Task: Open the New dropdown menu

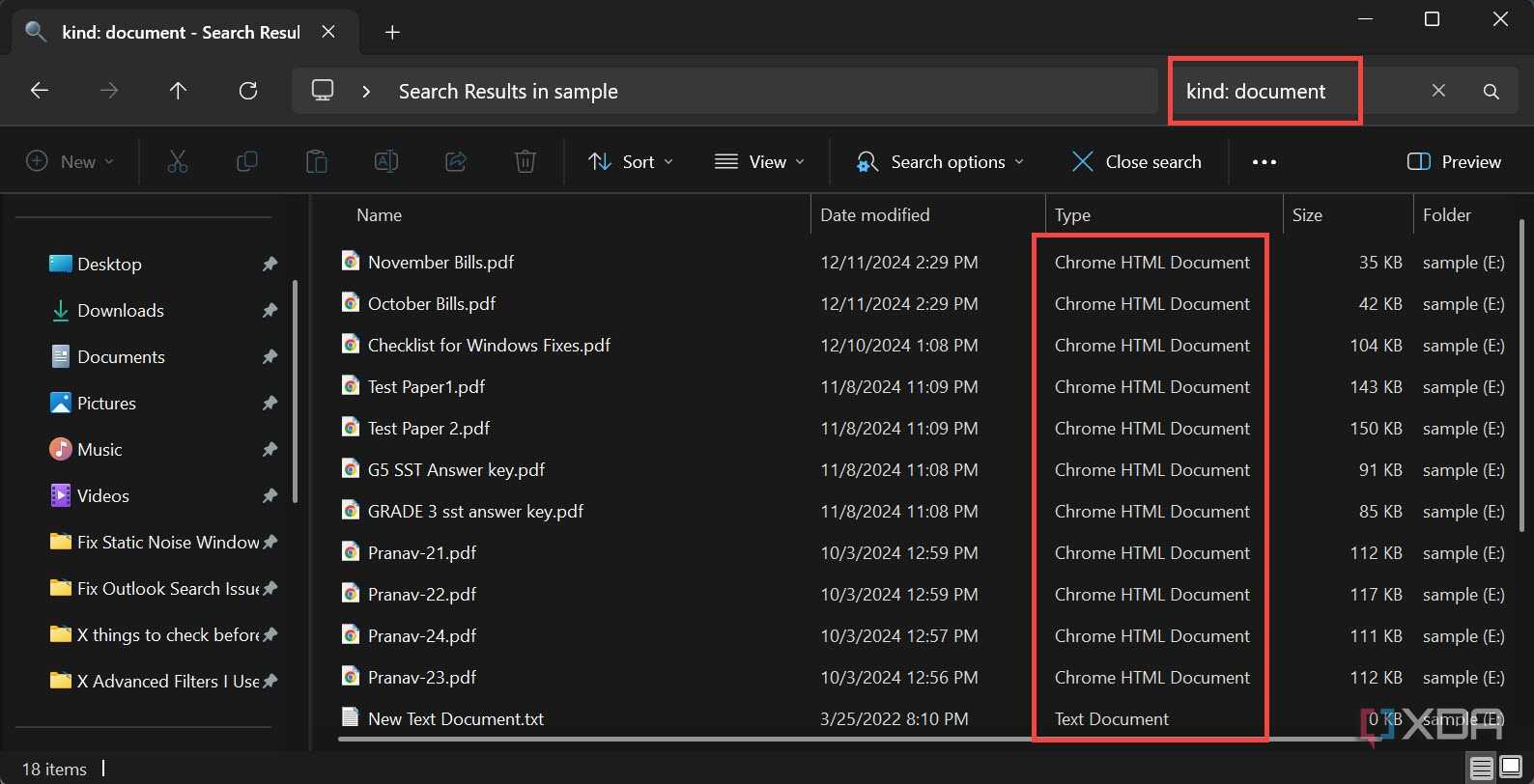Action: coord(70,162)
